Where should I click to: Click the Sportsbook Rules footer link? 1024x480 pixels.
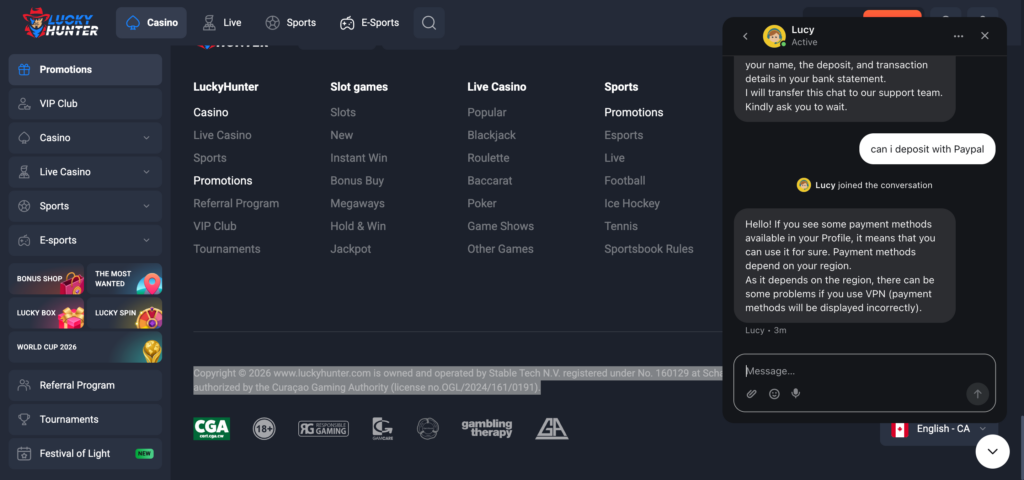(649, 249)
